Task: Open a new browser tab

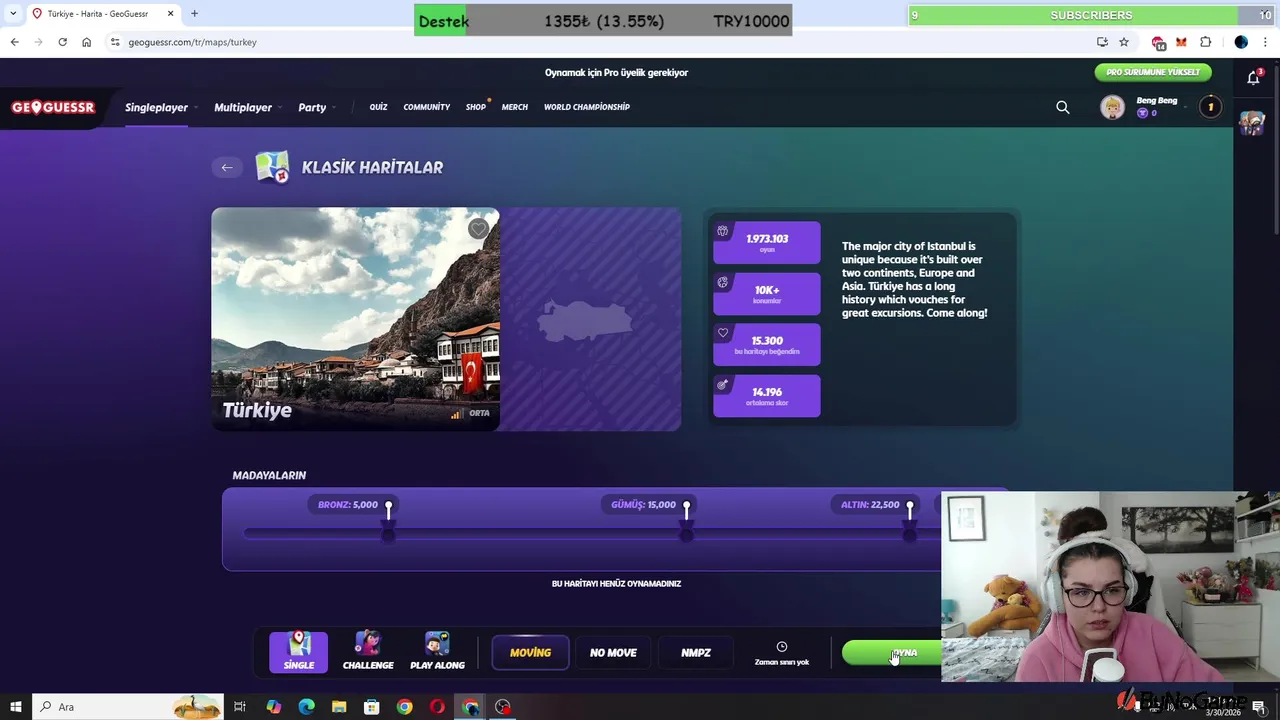Action: (194, 14)
